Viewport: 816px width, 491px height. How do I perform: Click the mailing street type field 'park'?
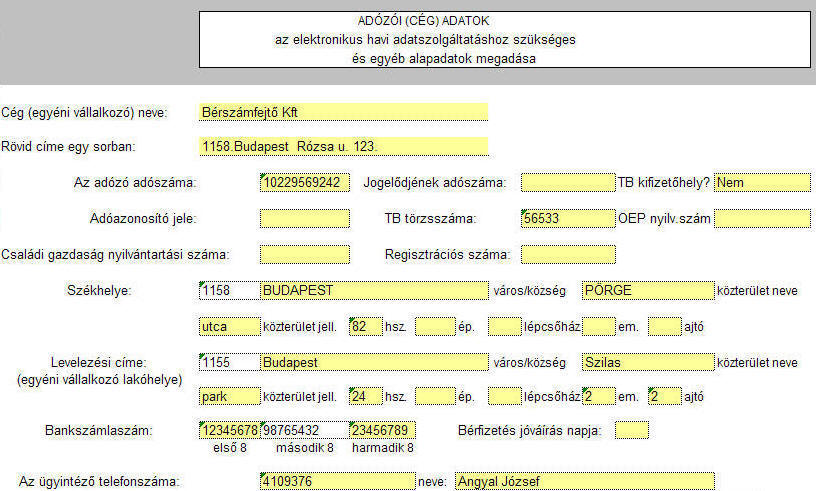click(x=230, y=396)
